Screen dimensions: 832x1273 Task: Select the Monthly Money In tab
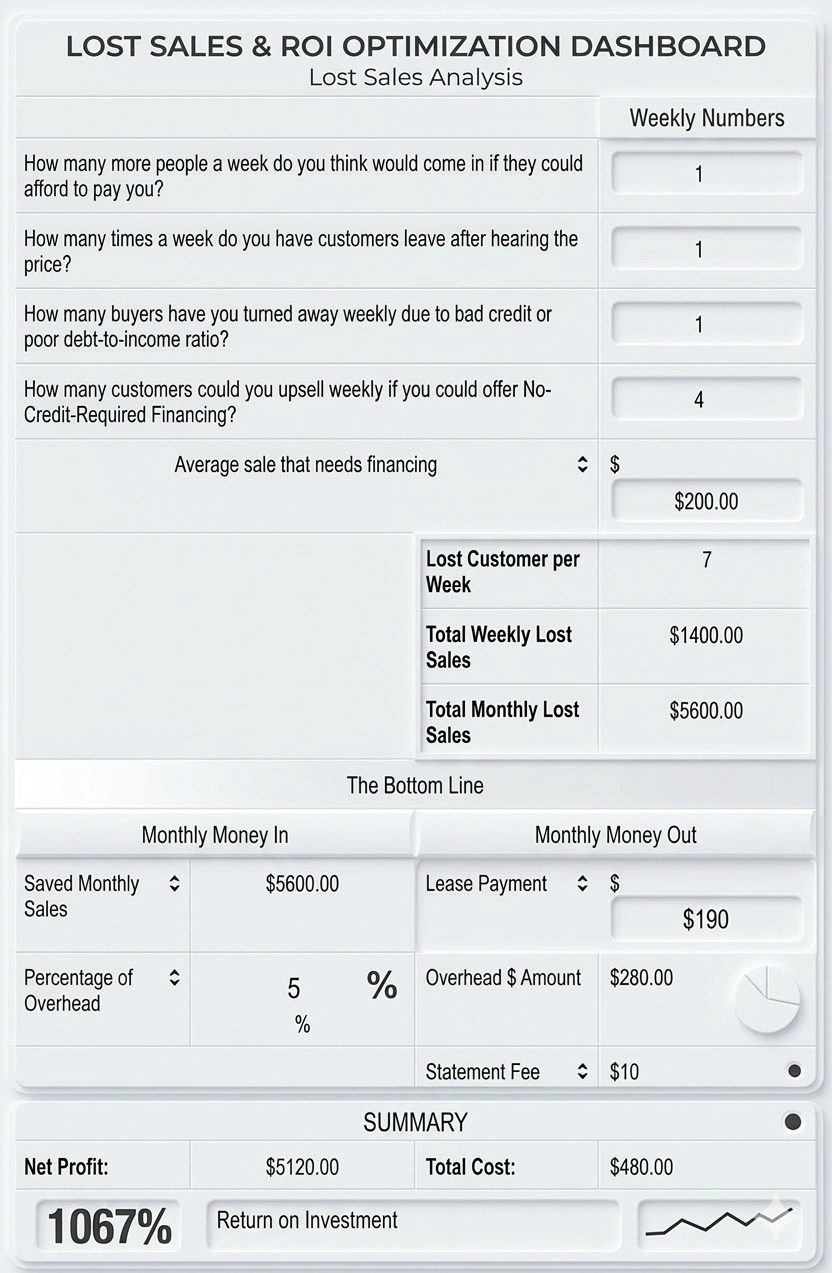coord(215,835)
